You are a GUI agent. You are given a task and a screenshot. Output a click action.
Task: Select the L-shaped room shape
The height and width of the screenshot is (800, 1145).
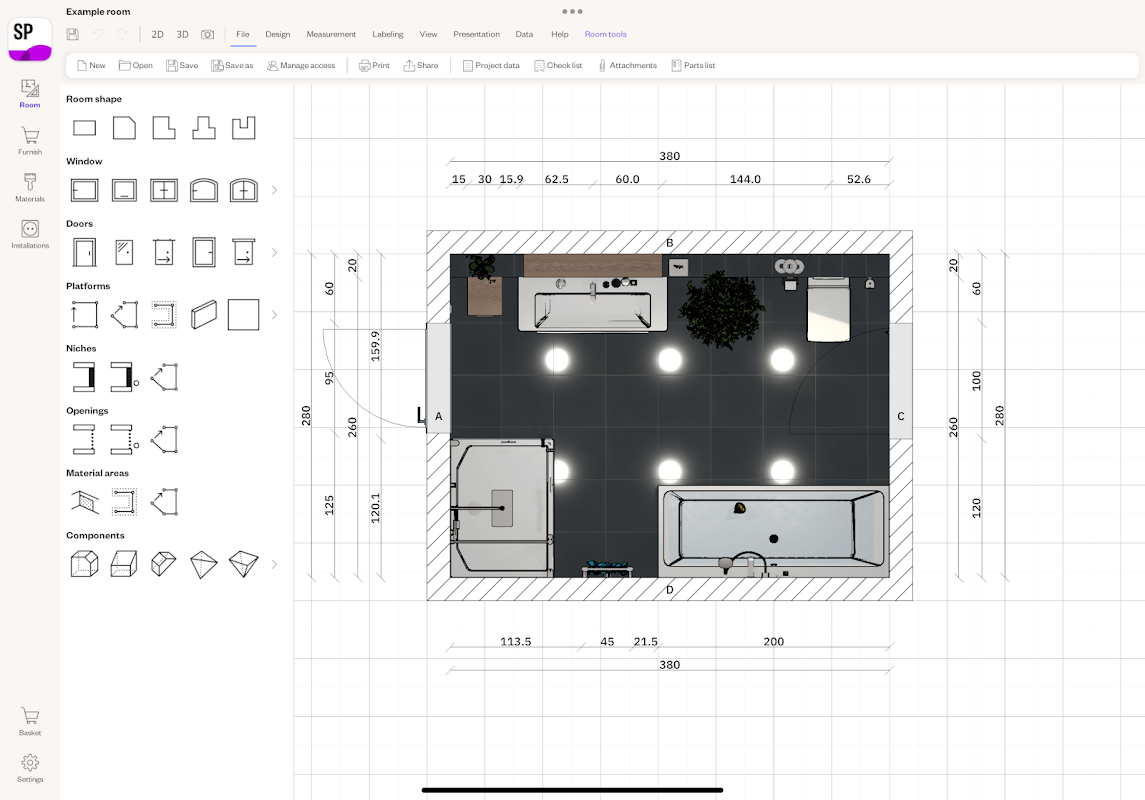[x=164, y=128]
